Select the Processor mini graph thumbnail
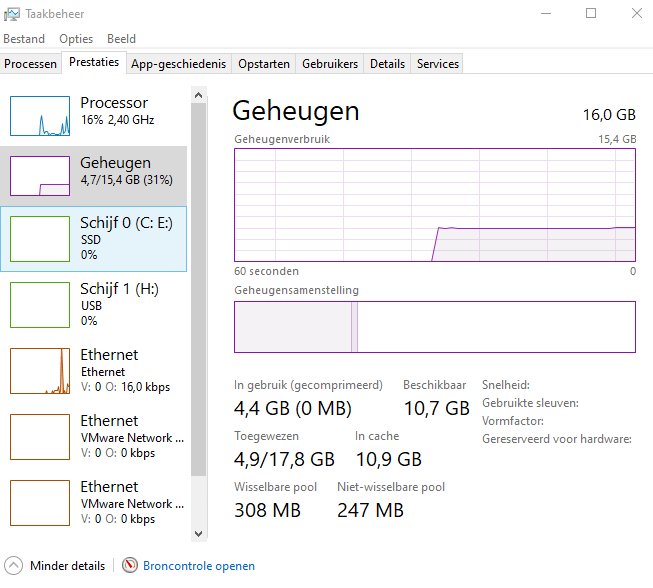Screen dimensions: 653x588 point(39,116)
